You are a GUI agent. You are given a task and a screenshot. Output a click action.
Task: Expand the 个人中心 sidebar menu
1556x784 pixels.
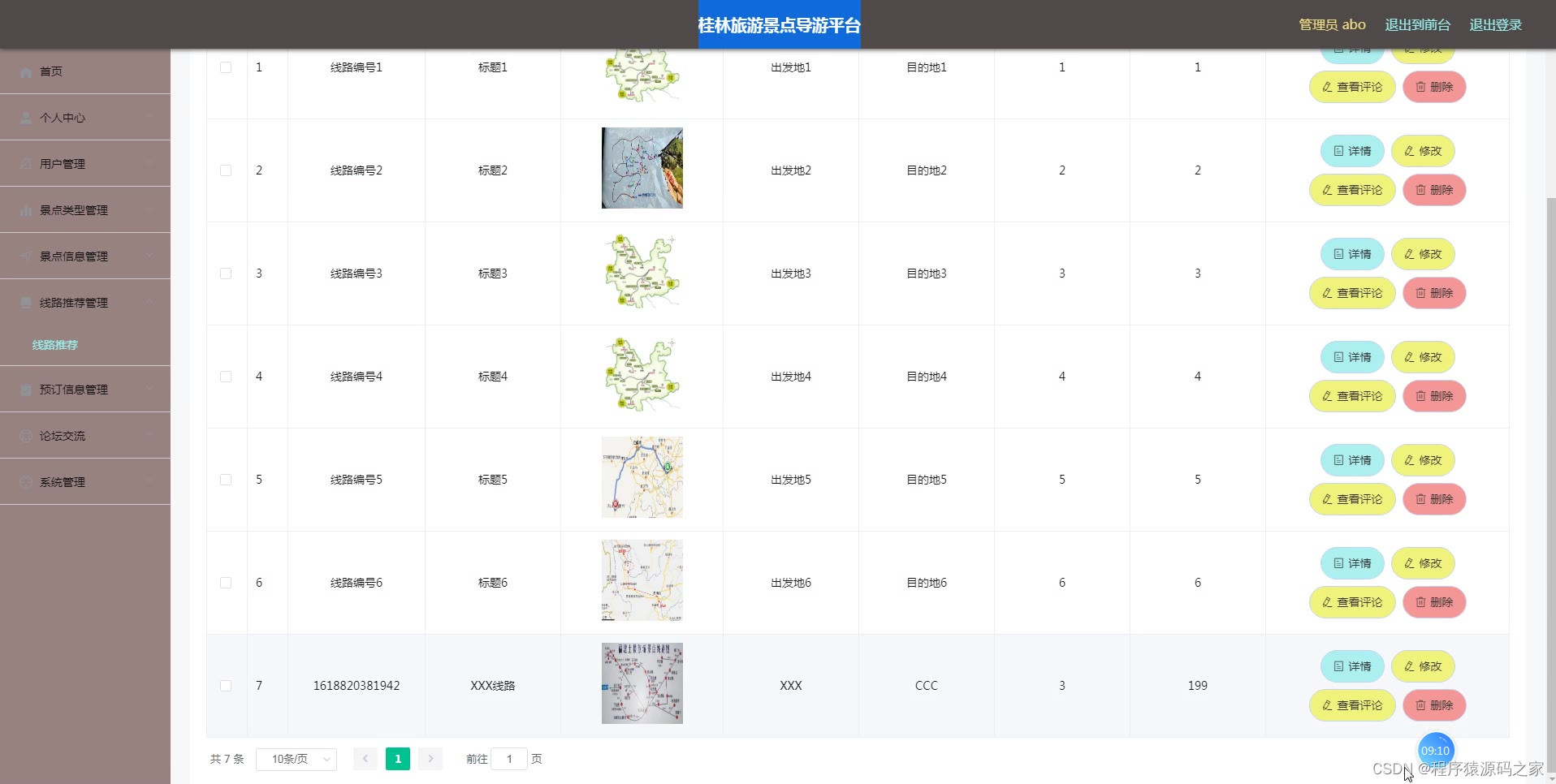85,118
